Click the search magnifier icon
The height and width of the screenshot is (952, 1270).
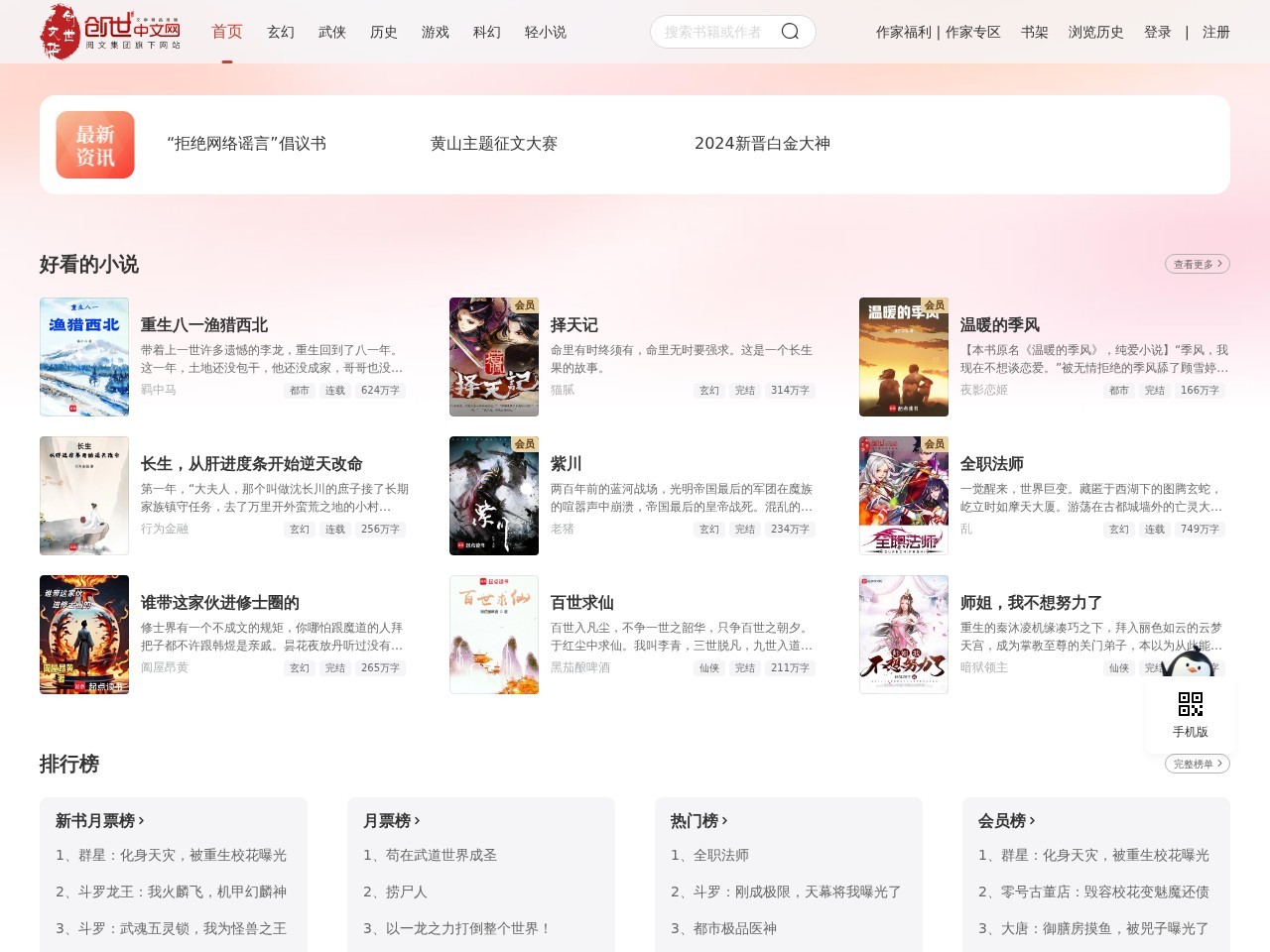point(789,31)
